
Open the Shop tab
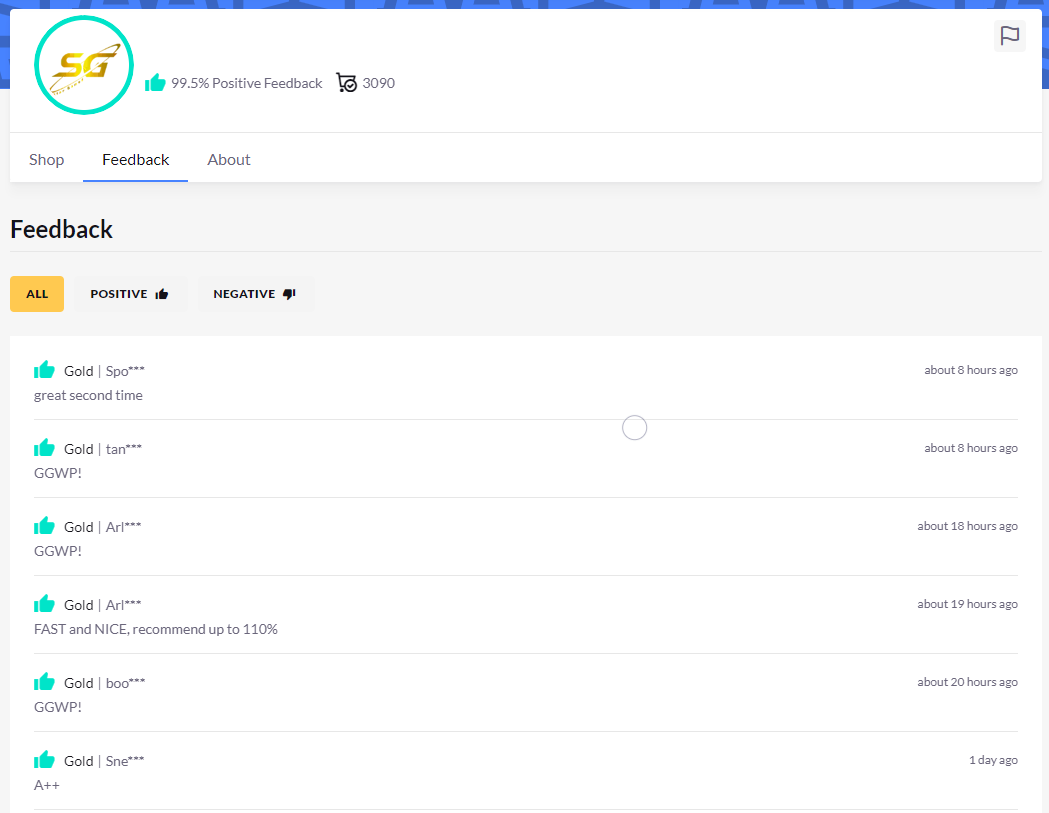(47, 160)
